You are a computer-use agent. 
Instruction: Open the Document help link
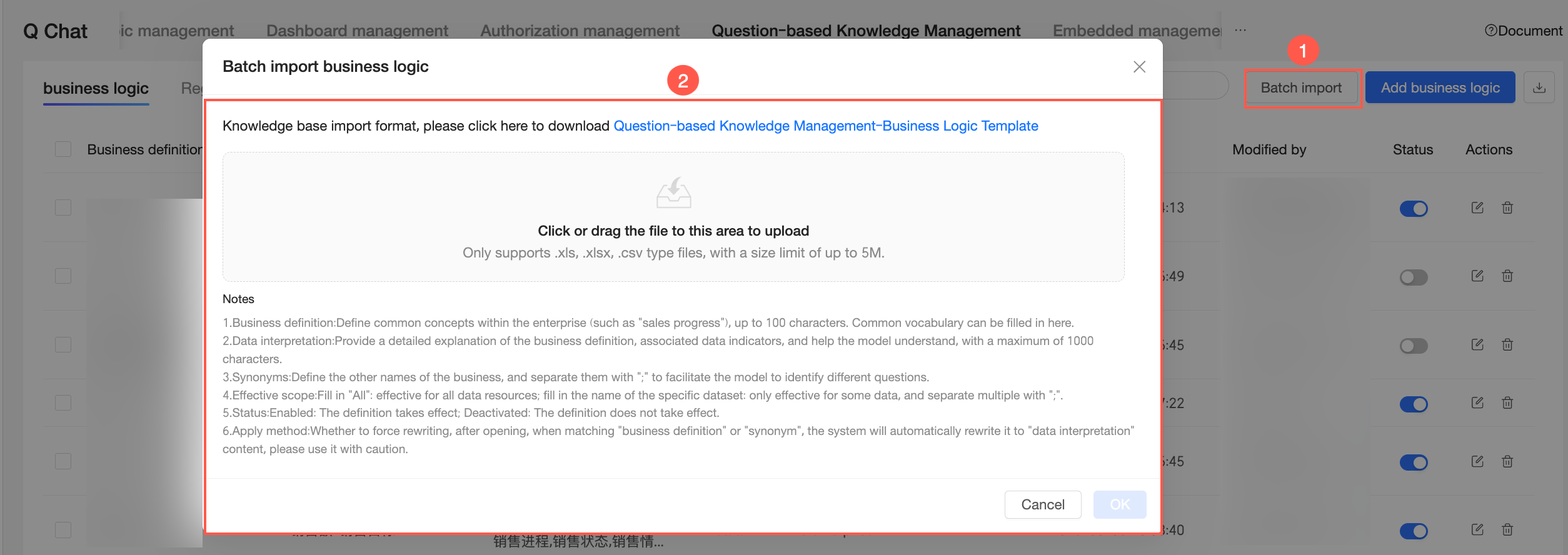pos(1523,31)
